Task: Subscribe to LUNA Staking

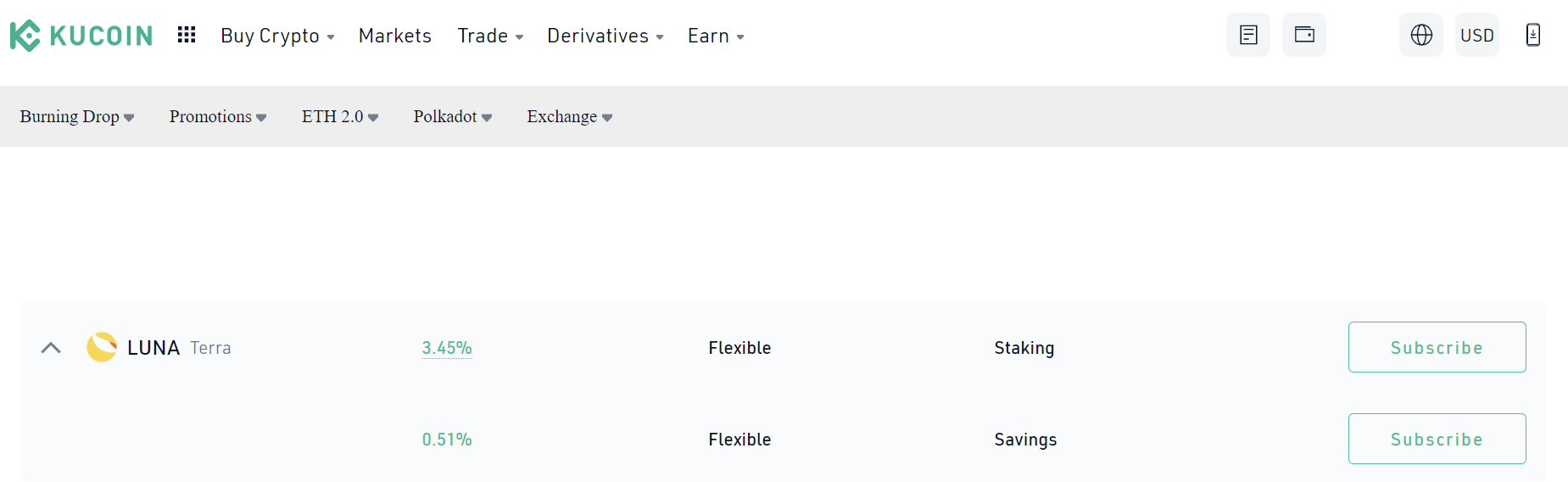Action: pos(1437,347)
